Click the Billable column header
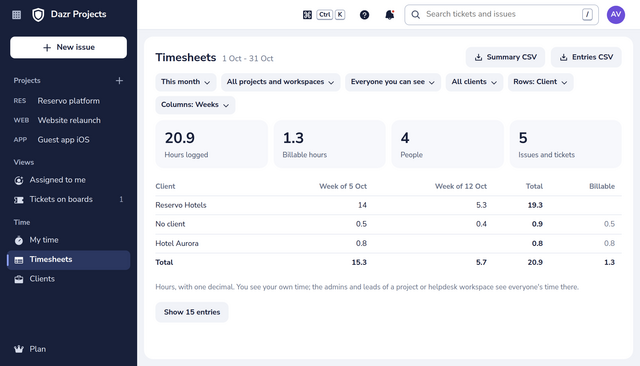Viewport: 640px width, 366px height. point(602,186)
